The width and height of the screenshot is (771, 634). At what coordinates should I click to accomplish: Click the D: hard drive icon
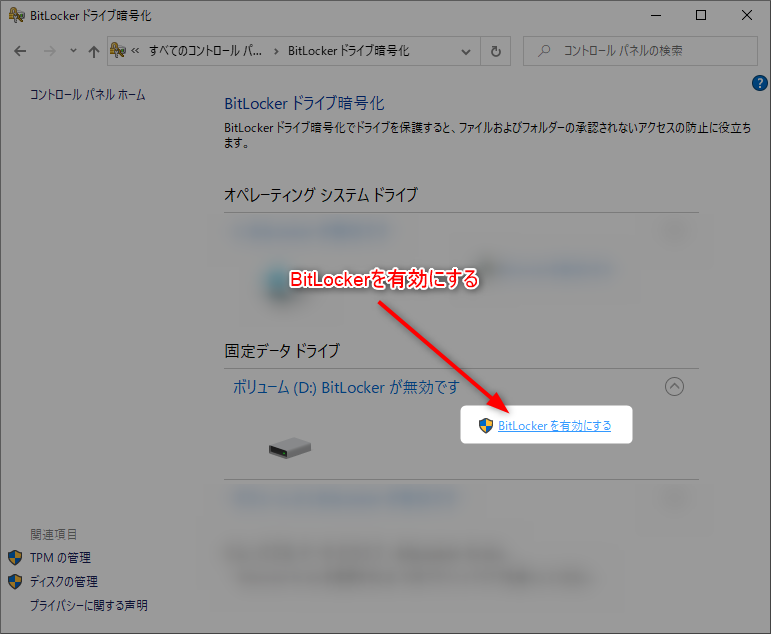point(290,448)
